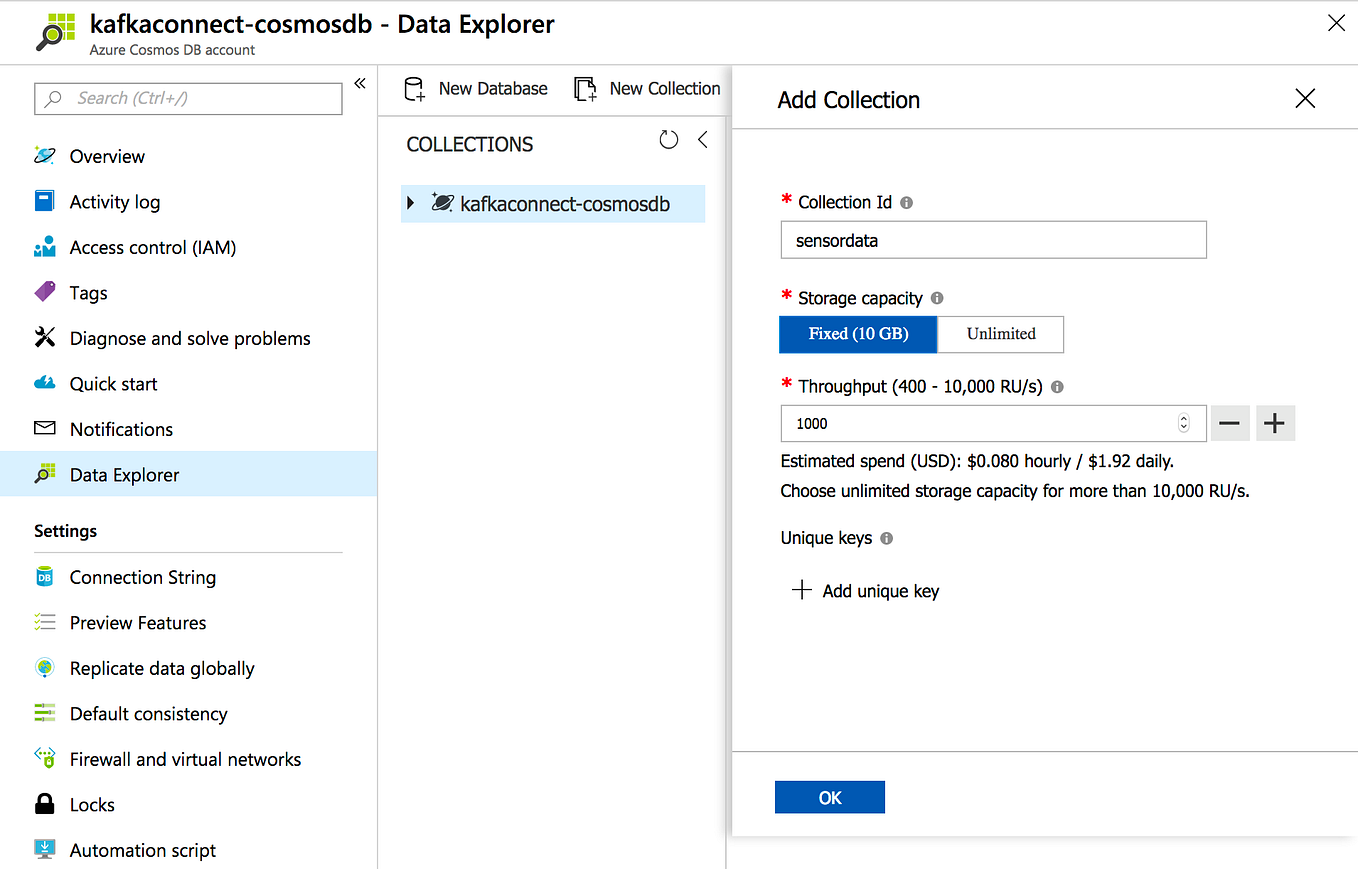Collapse the left navigation sidebar
1358x869 pixels.
(x=360, y=84)
